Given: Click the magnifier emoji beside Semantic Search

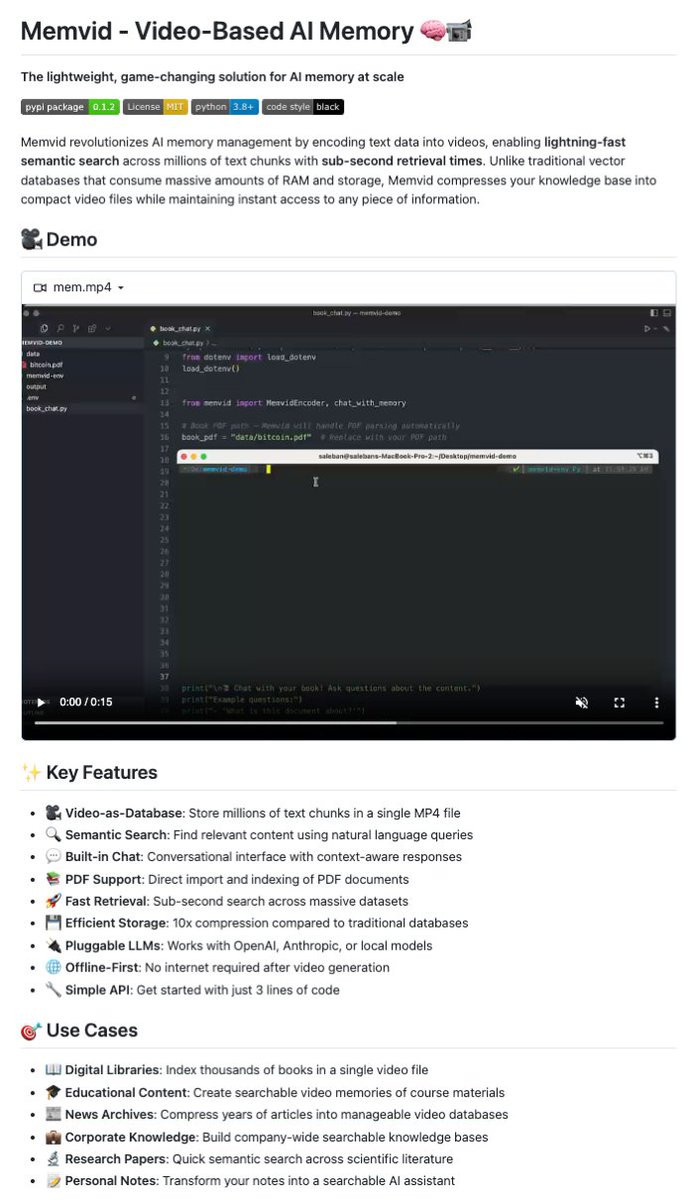Looking at the screenshot, I should tap(53, 835).
